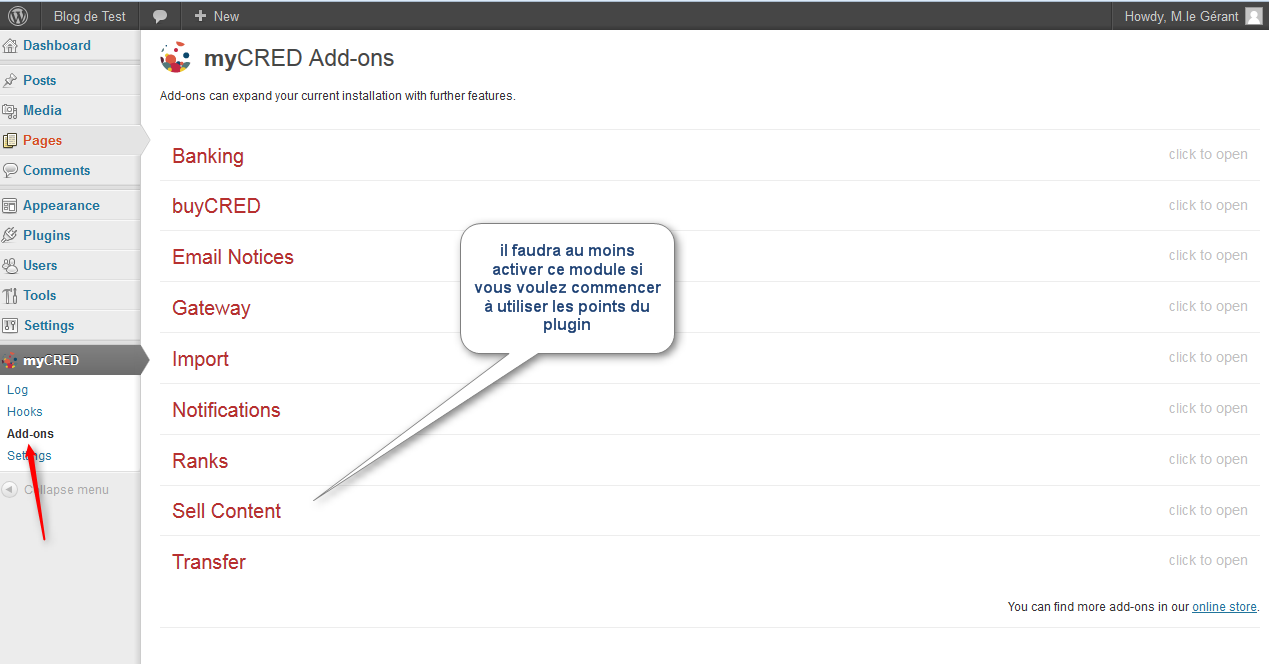1269x664 pixels.
Task: Expand the Transfer add-on
Action: (209, 562)
